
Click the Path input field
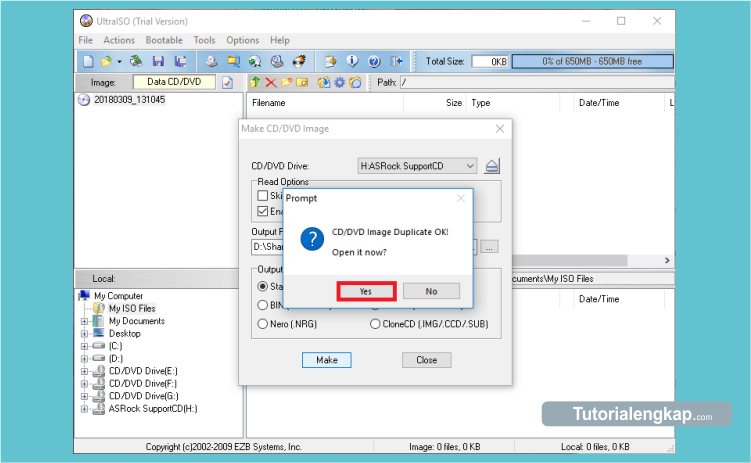(x=536, y=82)
